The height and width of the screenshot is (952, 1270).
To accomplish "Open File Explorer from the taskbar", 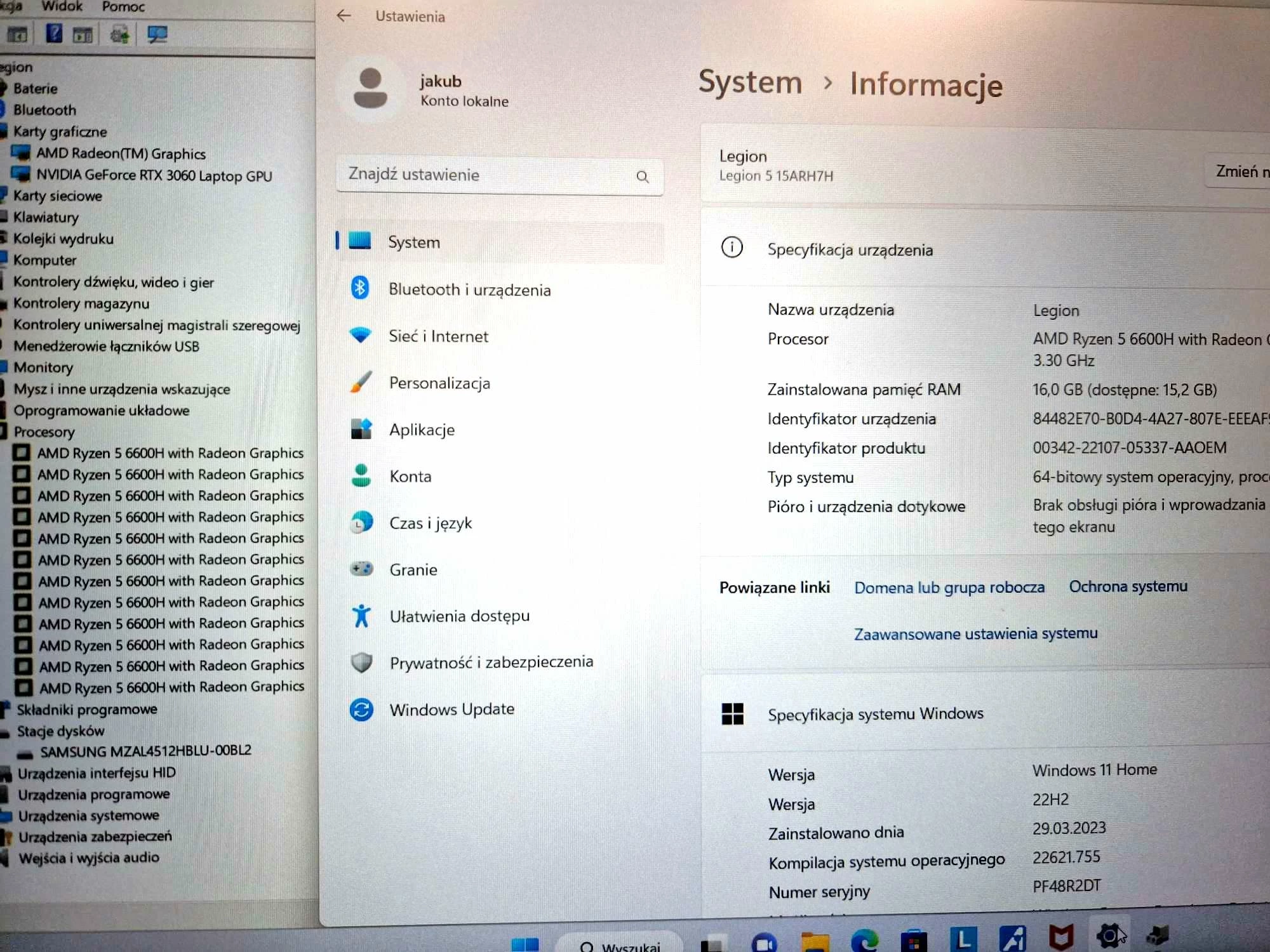I will (x=815, y=941).
